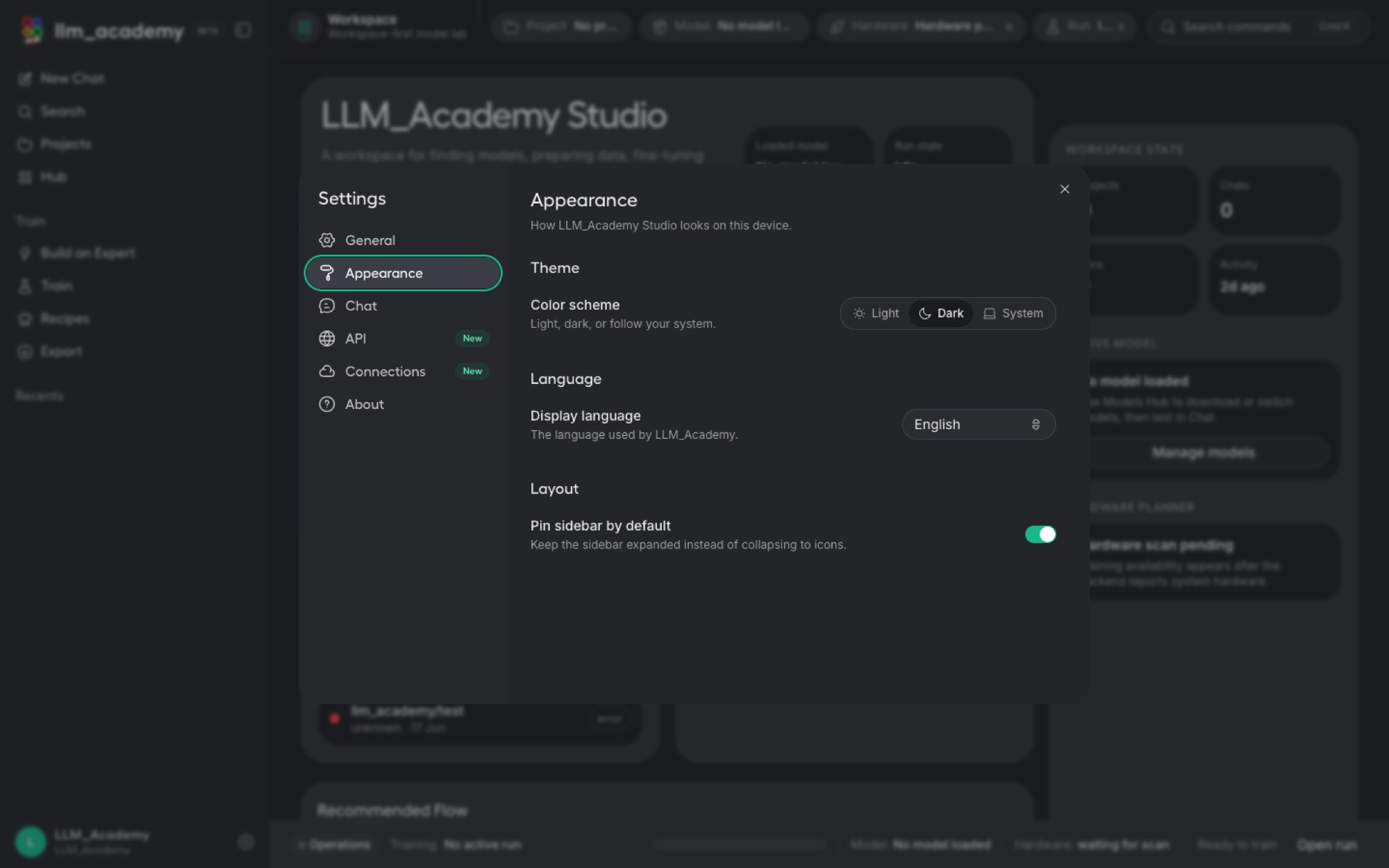
Task: Open the Project chip dropdown
Action: (x=561, y=26)
